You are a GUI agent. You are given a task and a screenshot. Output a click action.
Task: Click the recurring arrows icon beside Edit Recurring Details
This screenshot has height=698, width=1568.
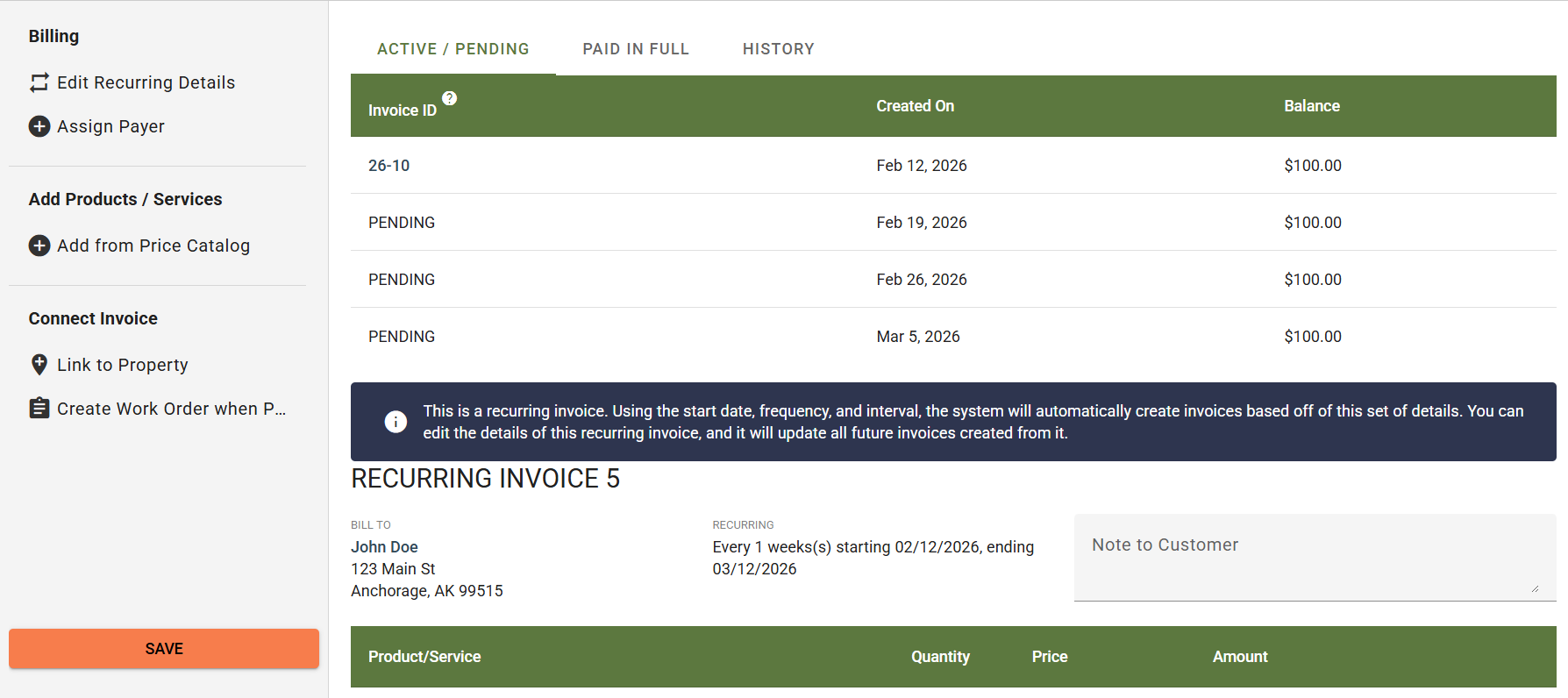click(x=39, y=82)
